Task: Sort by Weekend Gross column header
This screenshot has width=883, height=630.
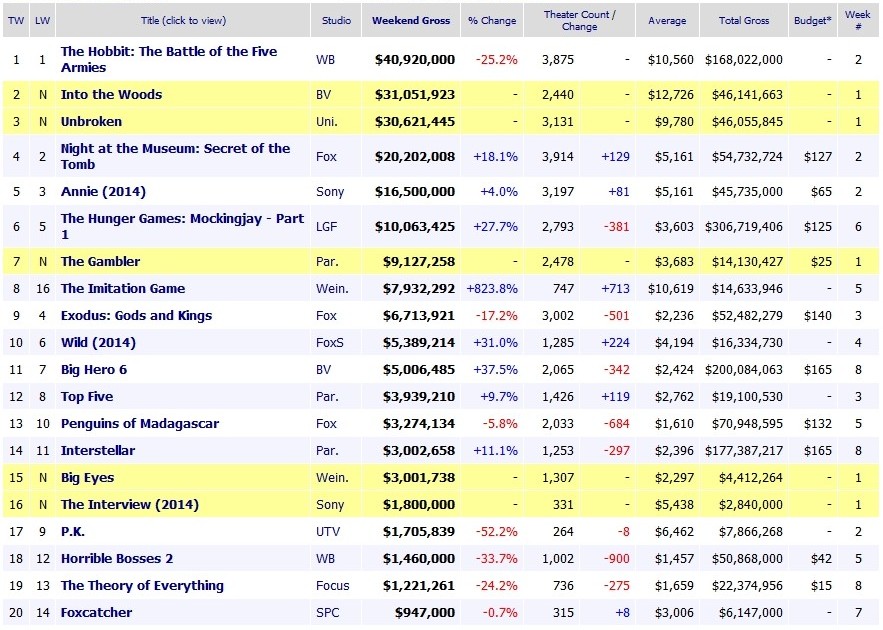Action: pyautogui.click(x=411, y=21)
